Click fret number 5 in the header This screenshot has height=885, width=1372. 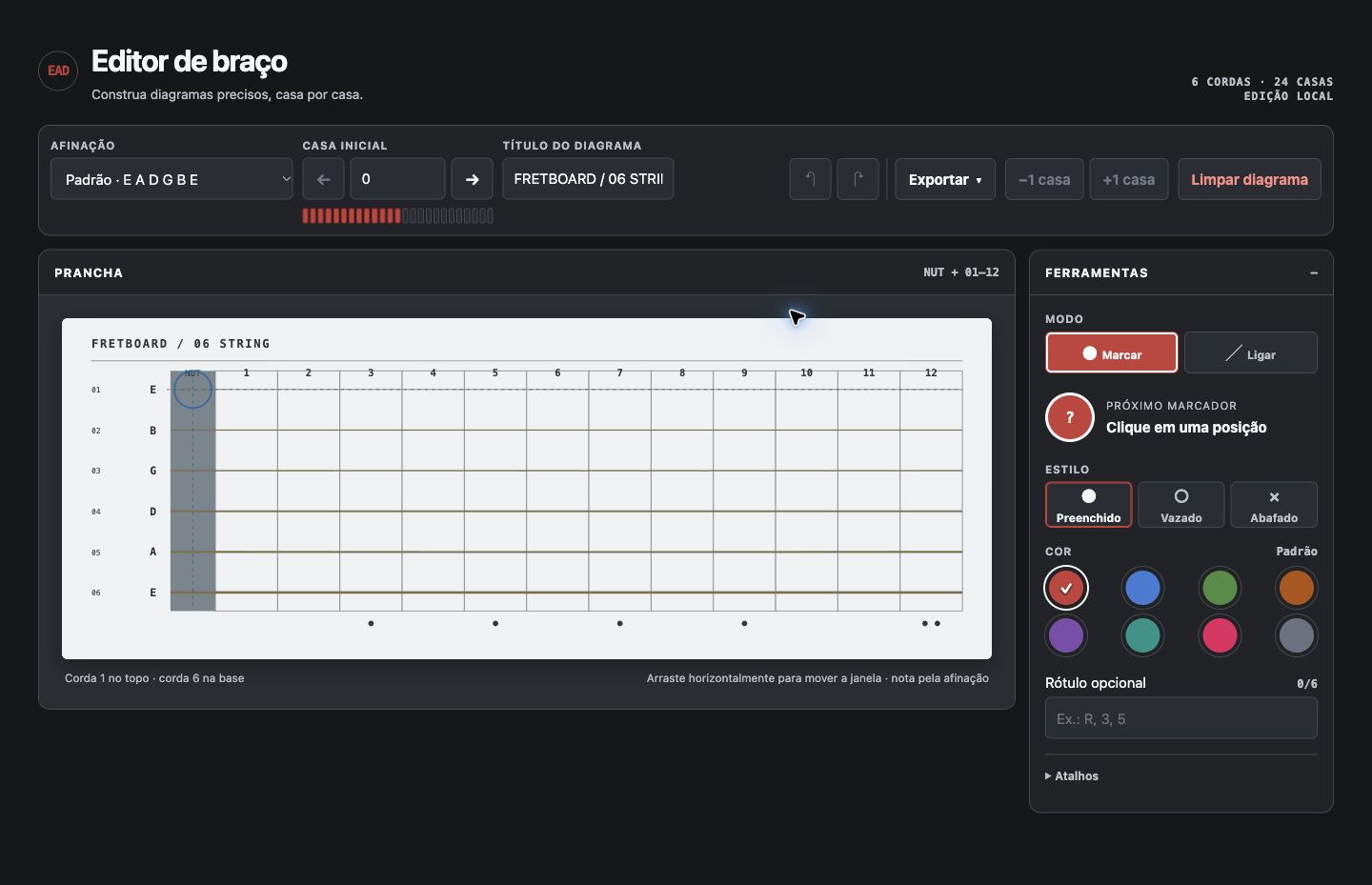(x=495, y=373)
